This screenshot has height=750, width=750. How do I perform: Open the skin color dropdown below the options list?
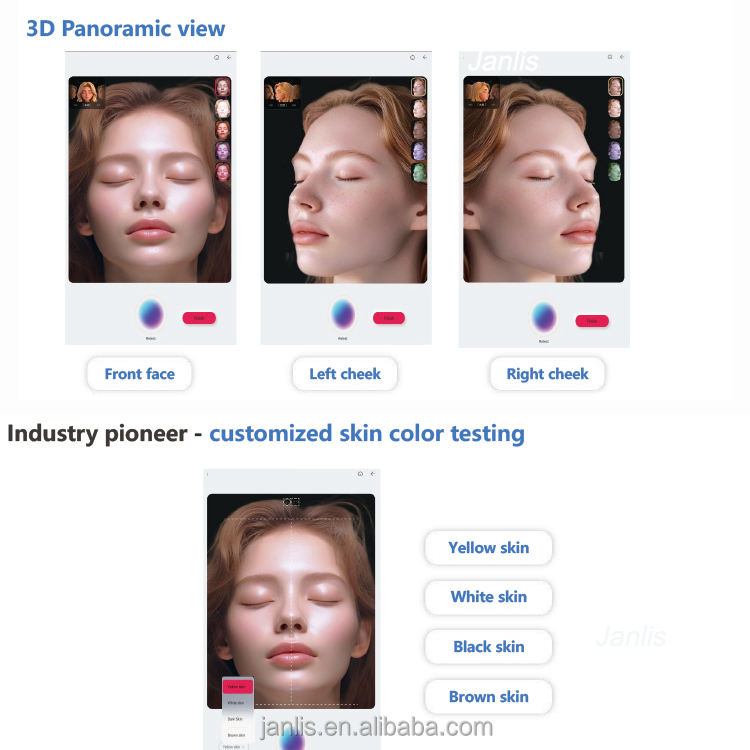click(234, 747)
